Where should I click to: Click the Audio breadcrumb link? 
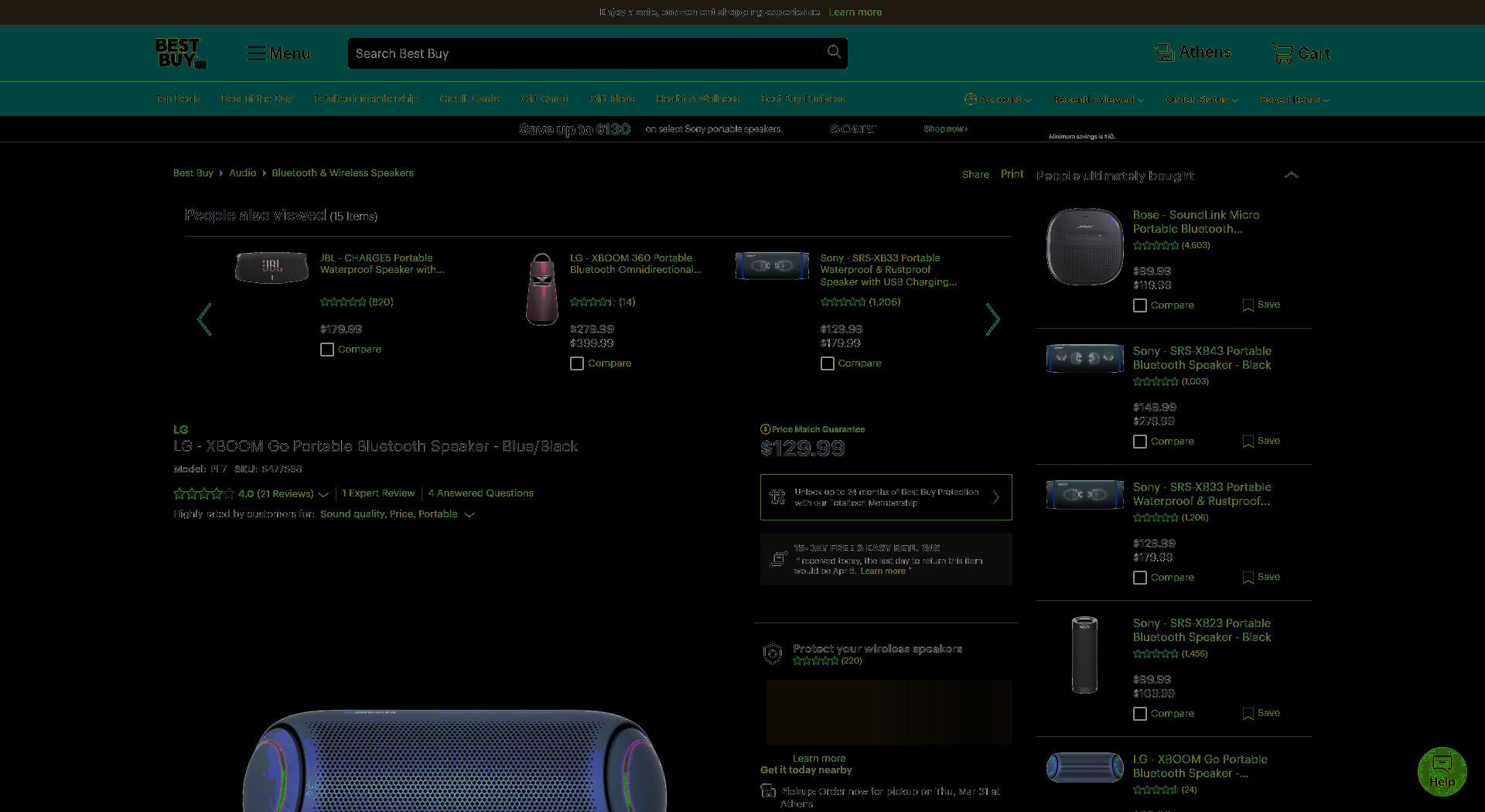(242, 173)
